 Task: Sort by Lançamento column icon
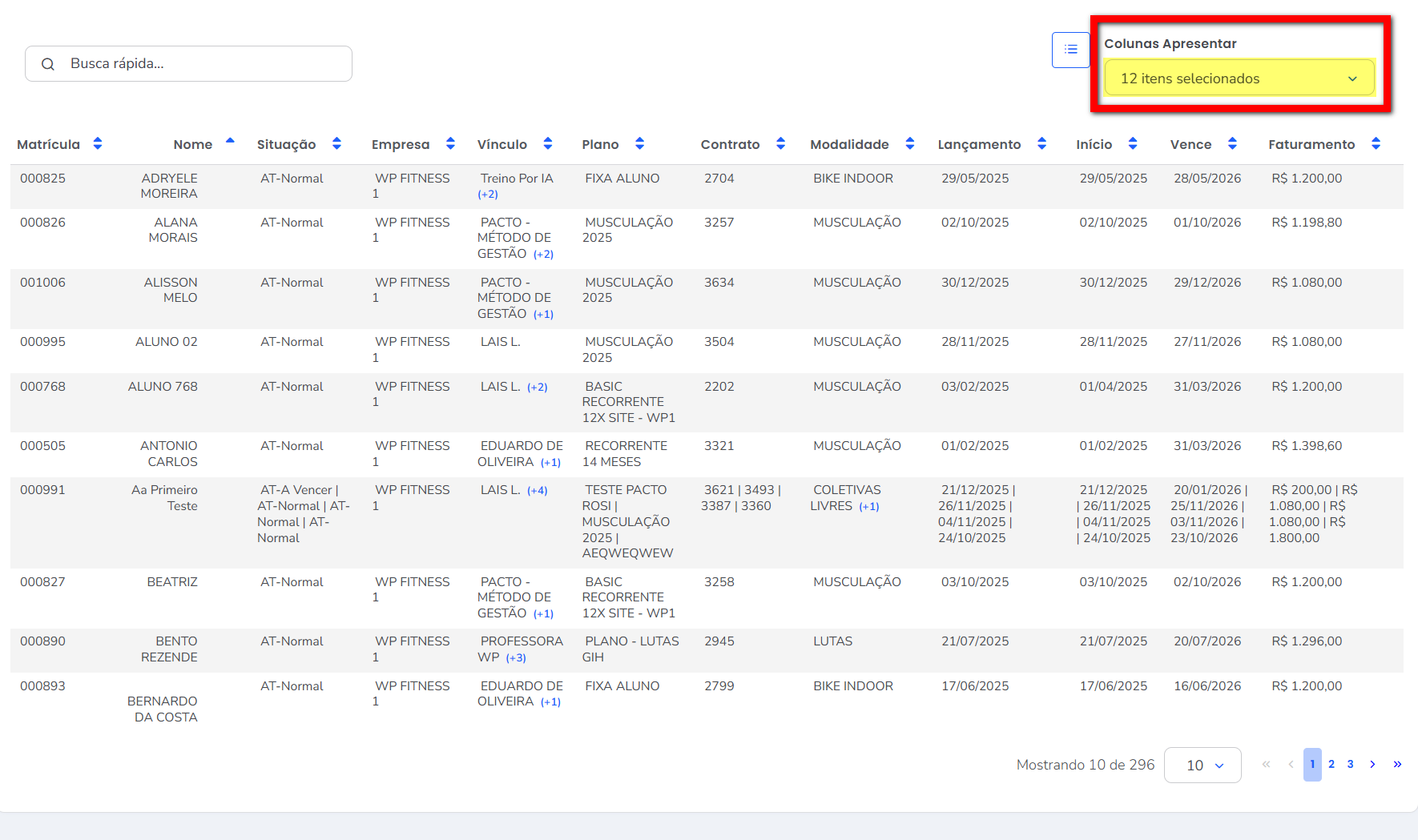pyautogui.click(x=1041, y=144)
